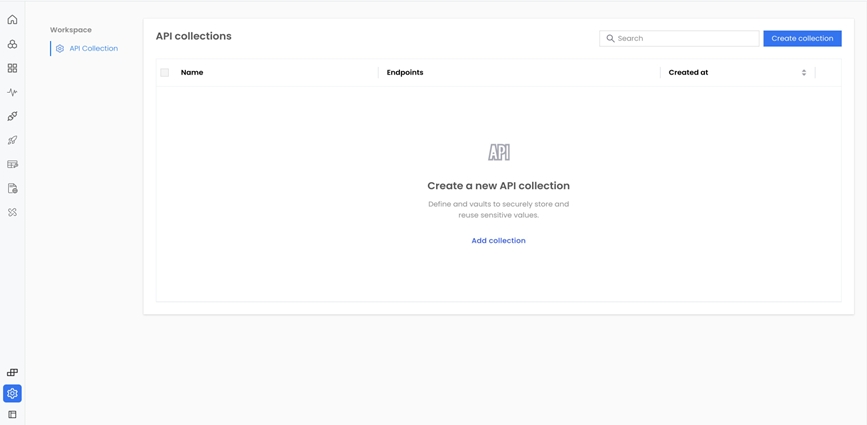Select the active settings gear icon
The width and height of the screenshot is (867, 425).
(x=12, y=393)
